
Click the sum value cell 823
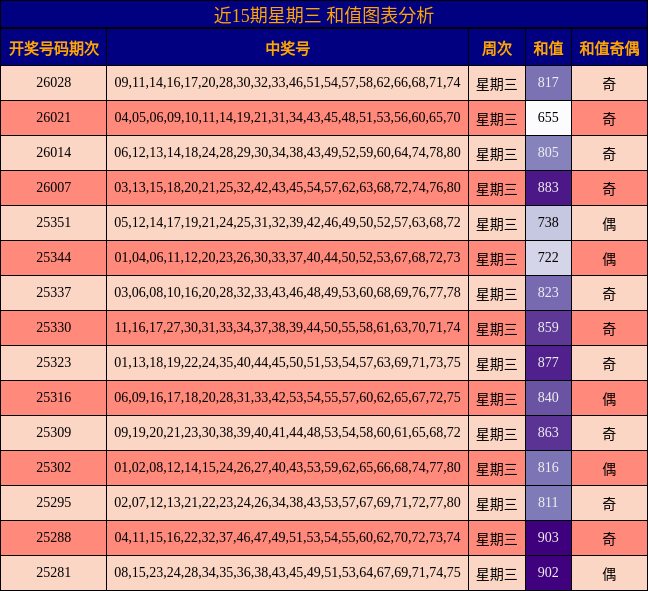548,293
